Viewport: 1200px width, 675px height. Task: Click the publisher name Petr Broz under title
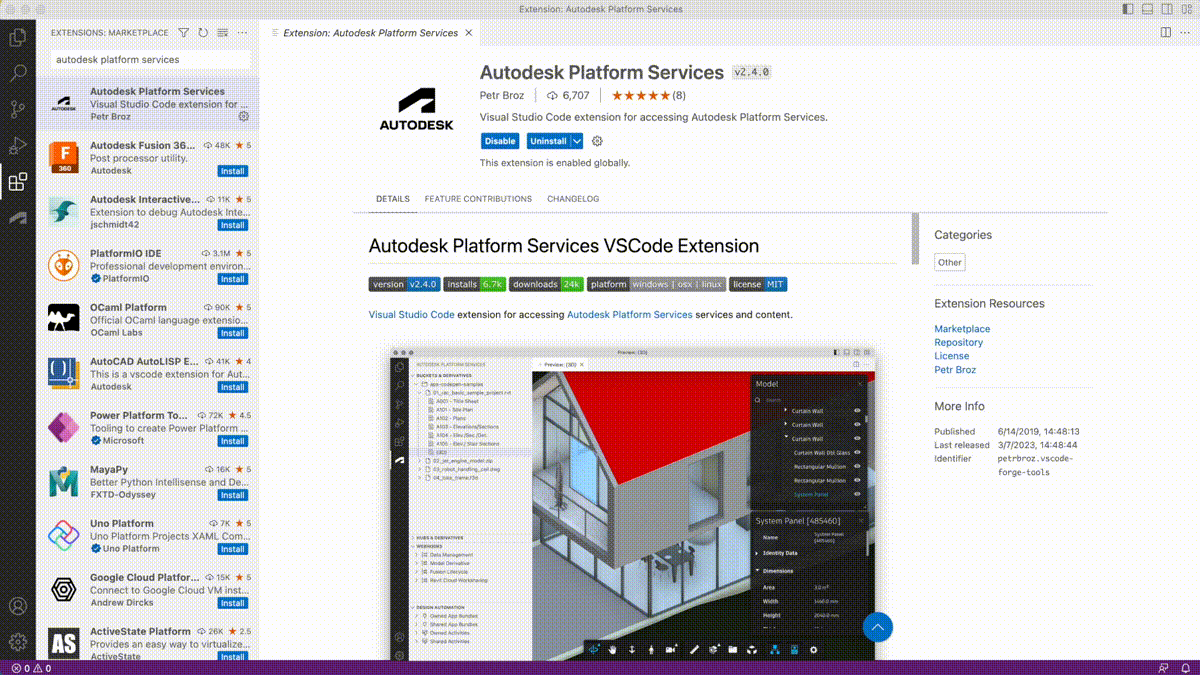coord(502,96)
